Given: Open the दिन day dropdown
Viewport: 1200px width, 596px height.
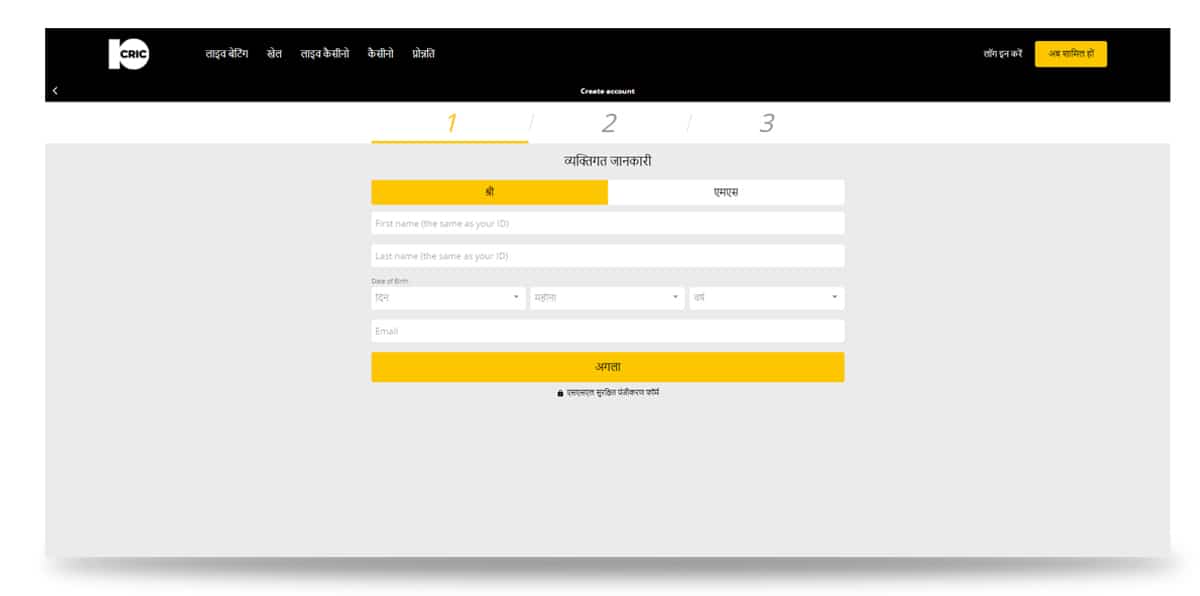Looking at the screenshot, I should point(448,298).
